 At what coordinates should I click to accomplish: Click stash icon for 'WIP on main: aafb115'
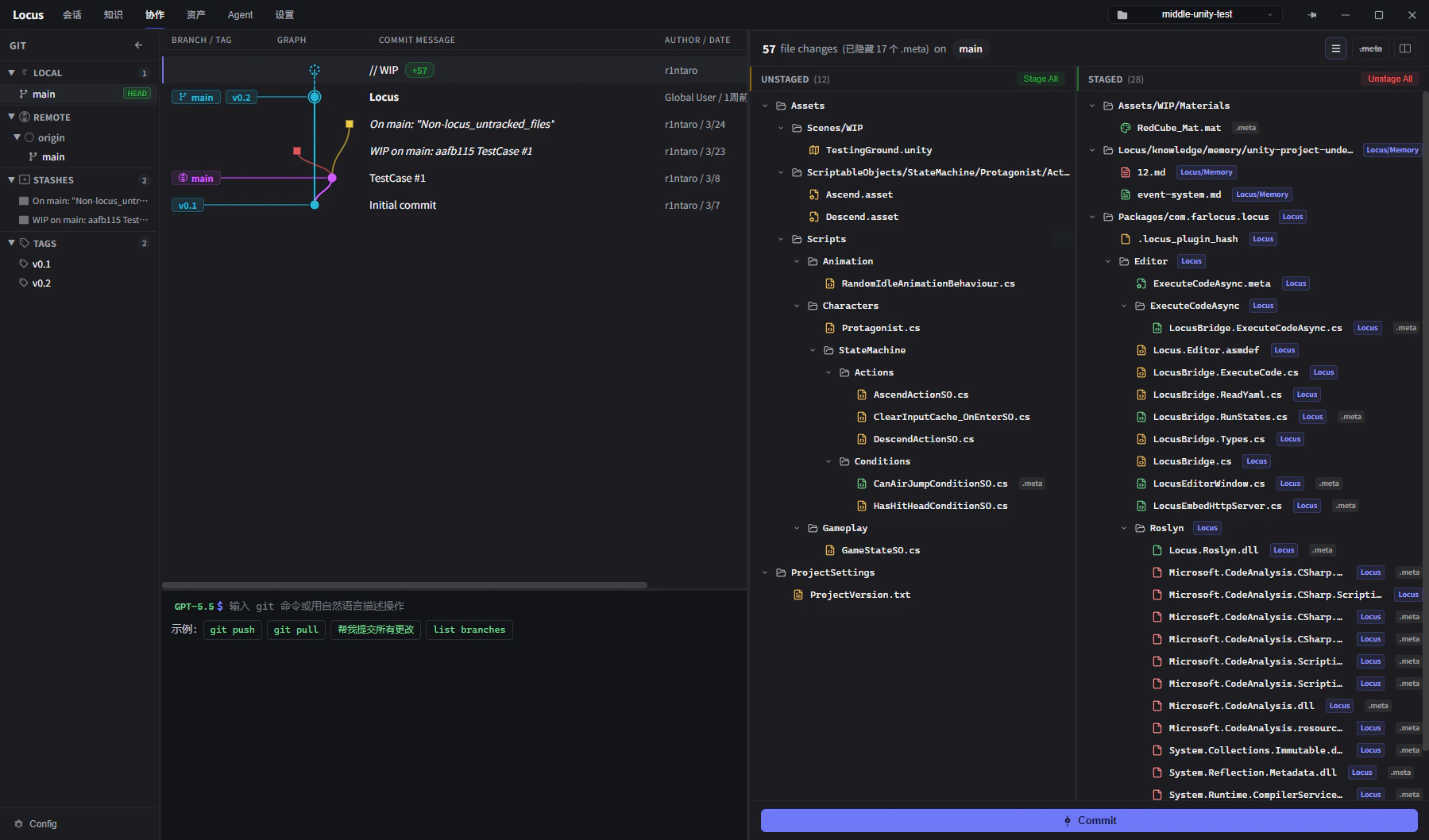[x=24, y=220]
